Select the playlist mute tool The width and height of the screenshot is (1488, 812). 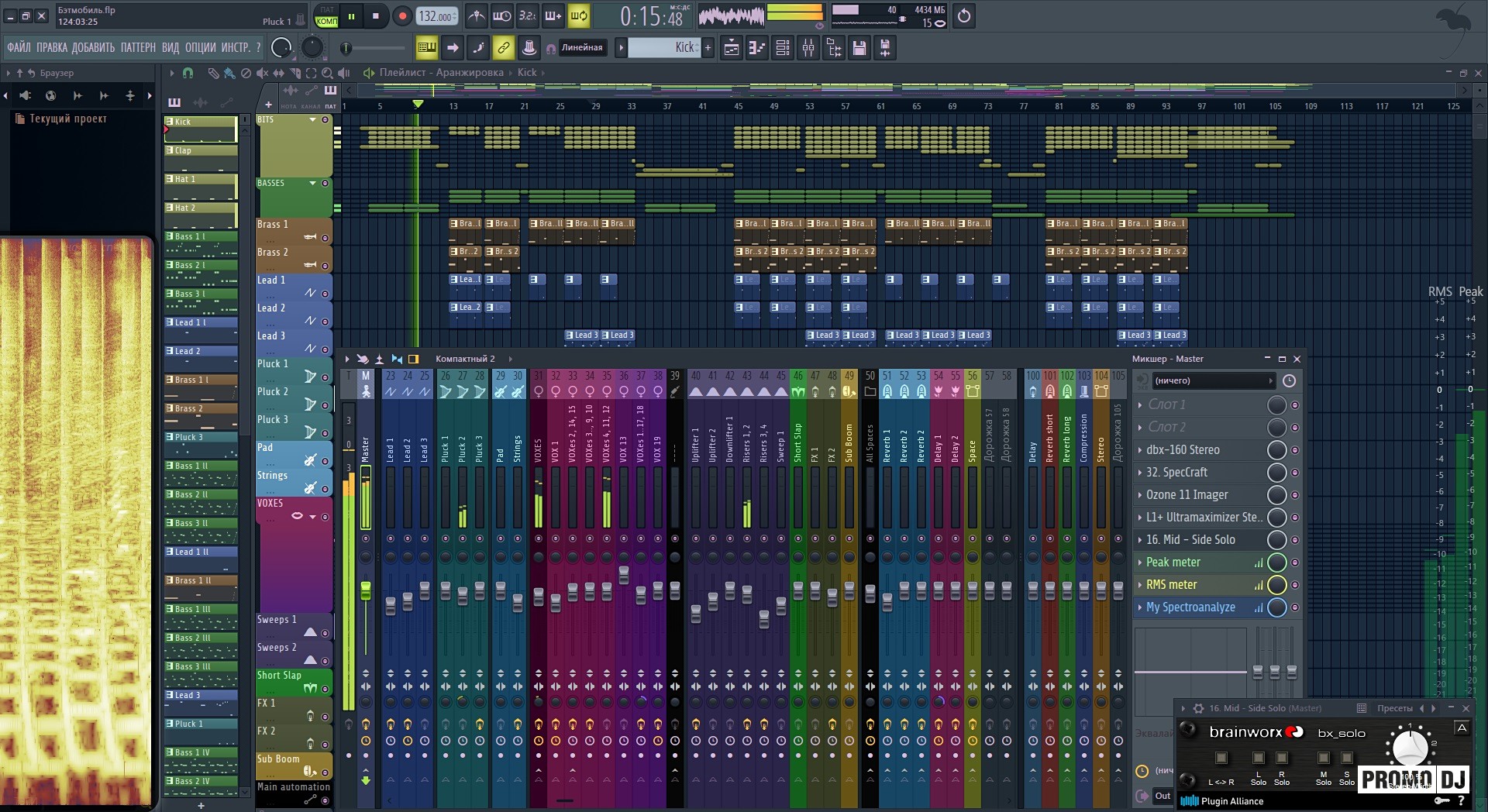pyautogui.click(x=262, y=73)
